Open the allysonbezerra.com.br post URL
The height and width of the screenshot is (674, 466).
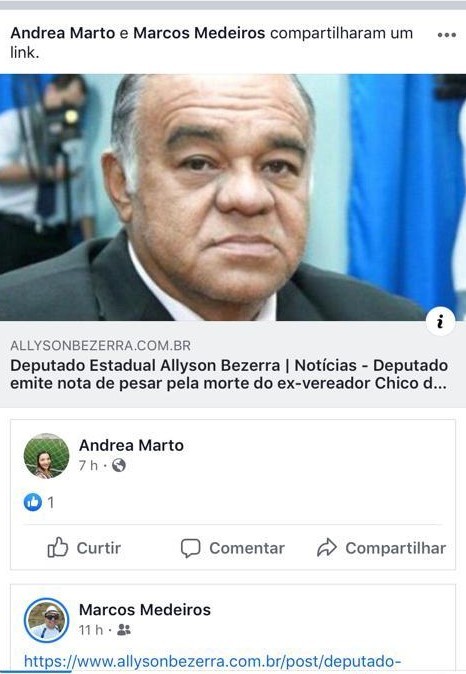(x=212, y=661)
